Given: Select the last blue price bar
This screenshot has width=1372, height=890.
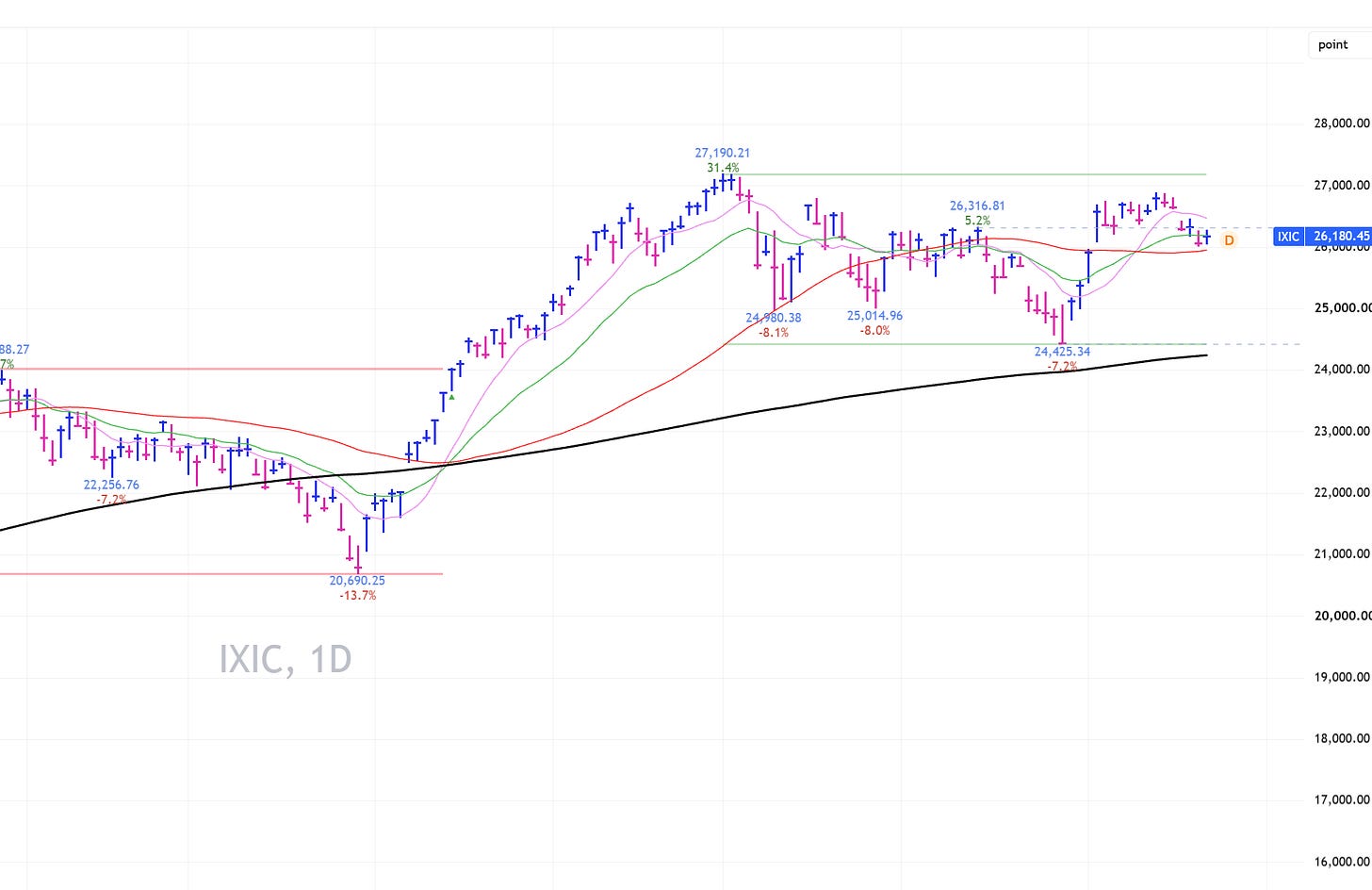Looking at the screenshot, I should [1207, 237].
